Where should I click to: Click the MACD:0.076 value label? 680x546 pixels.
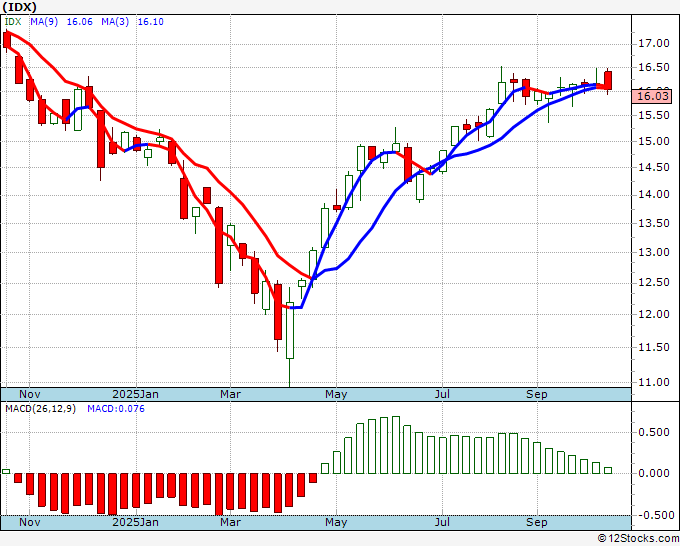click(116, 409)
